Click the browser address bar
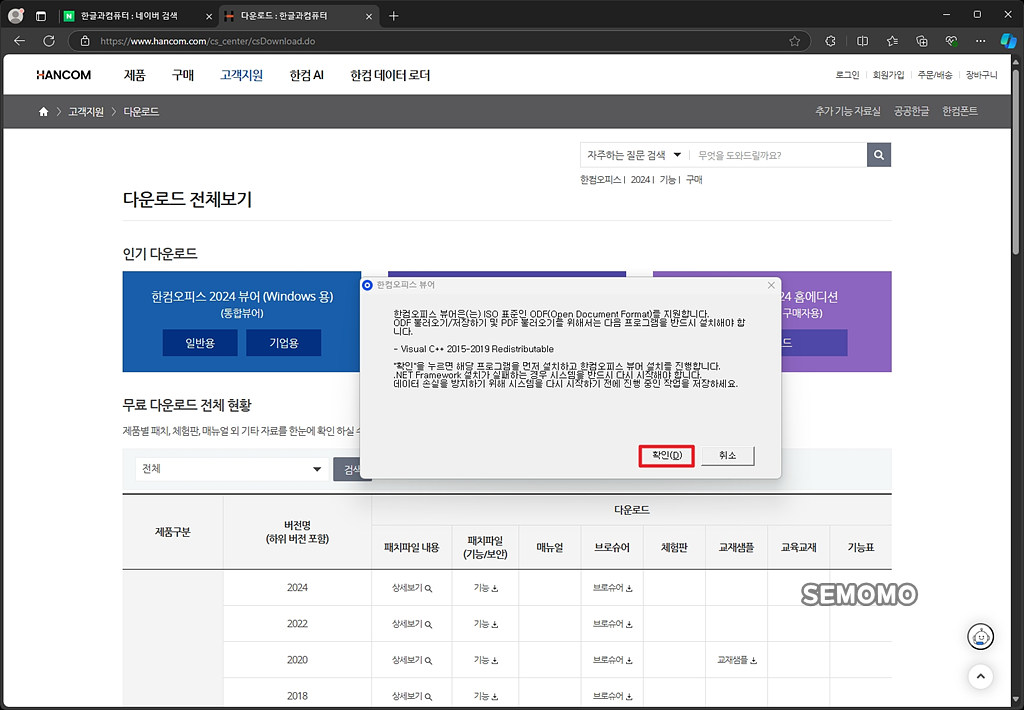Screen dimensions: 1024x710 pyautogui.click(x=438, y=41)
